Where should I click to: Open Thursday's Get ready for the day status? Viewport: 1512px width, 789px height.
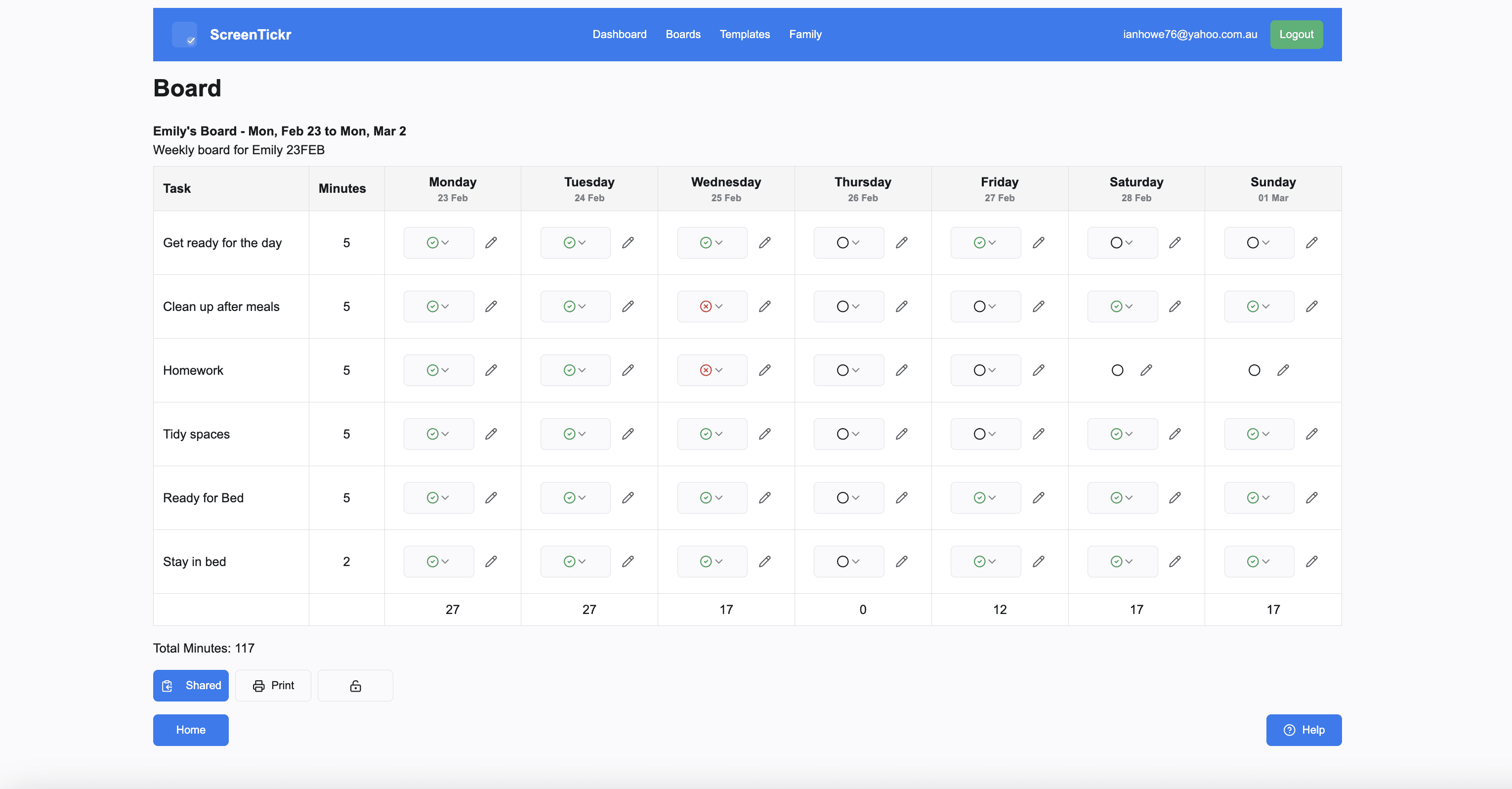[849, 242]
